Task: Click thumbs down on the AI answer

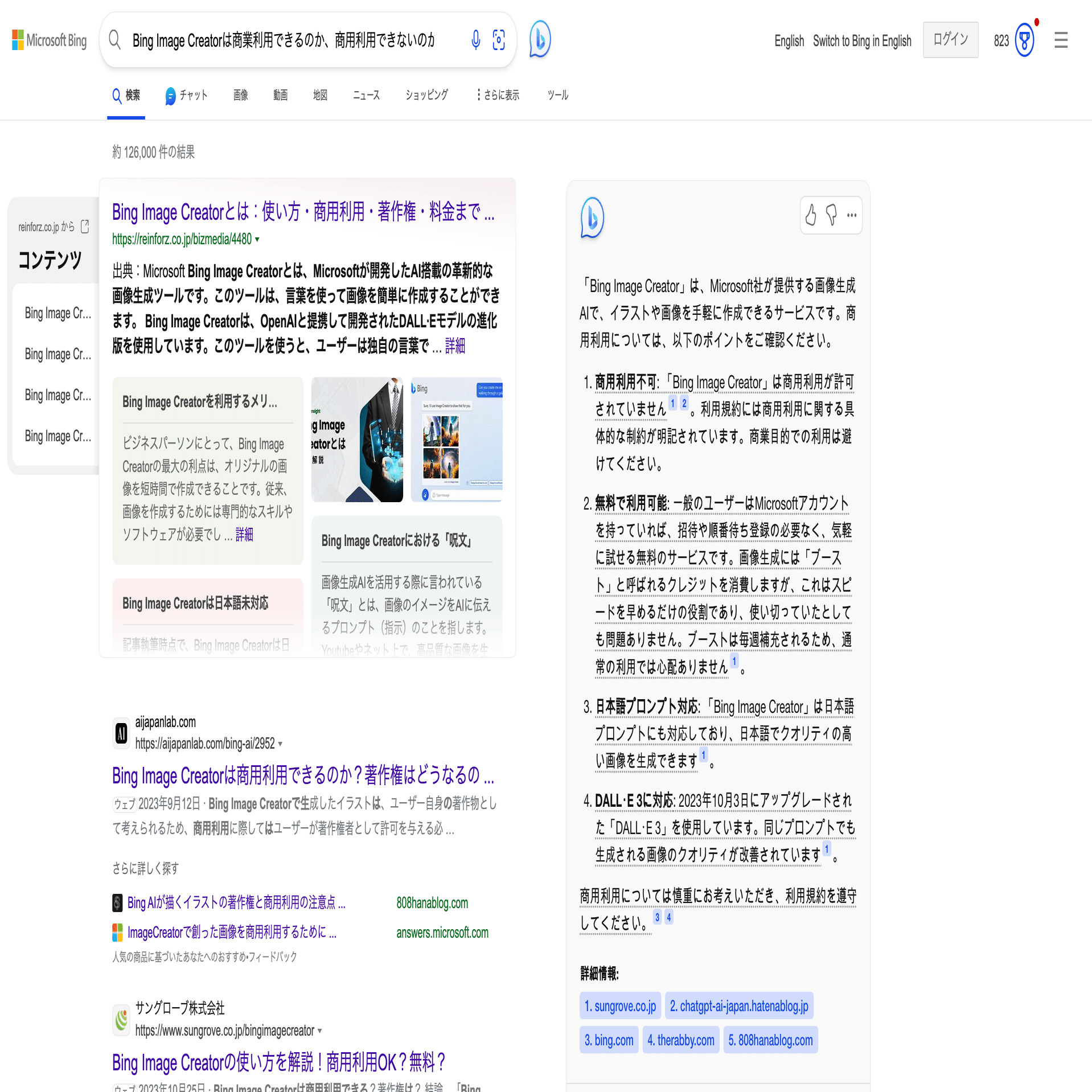Action: click(831, 215)
